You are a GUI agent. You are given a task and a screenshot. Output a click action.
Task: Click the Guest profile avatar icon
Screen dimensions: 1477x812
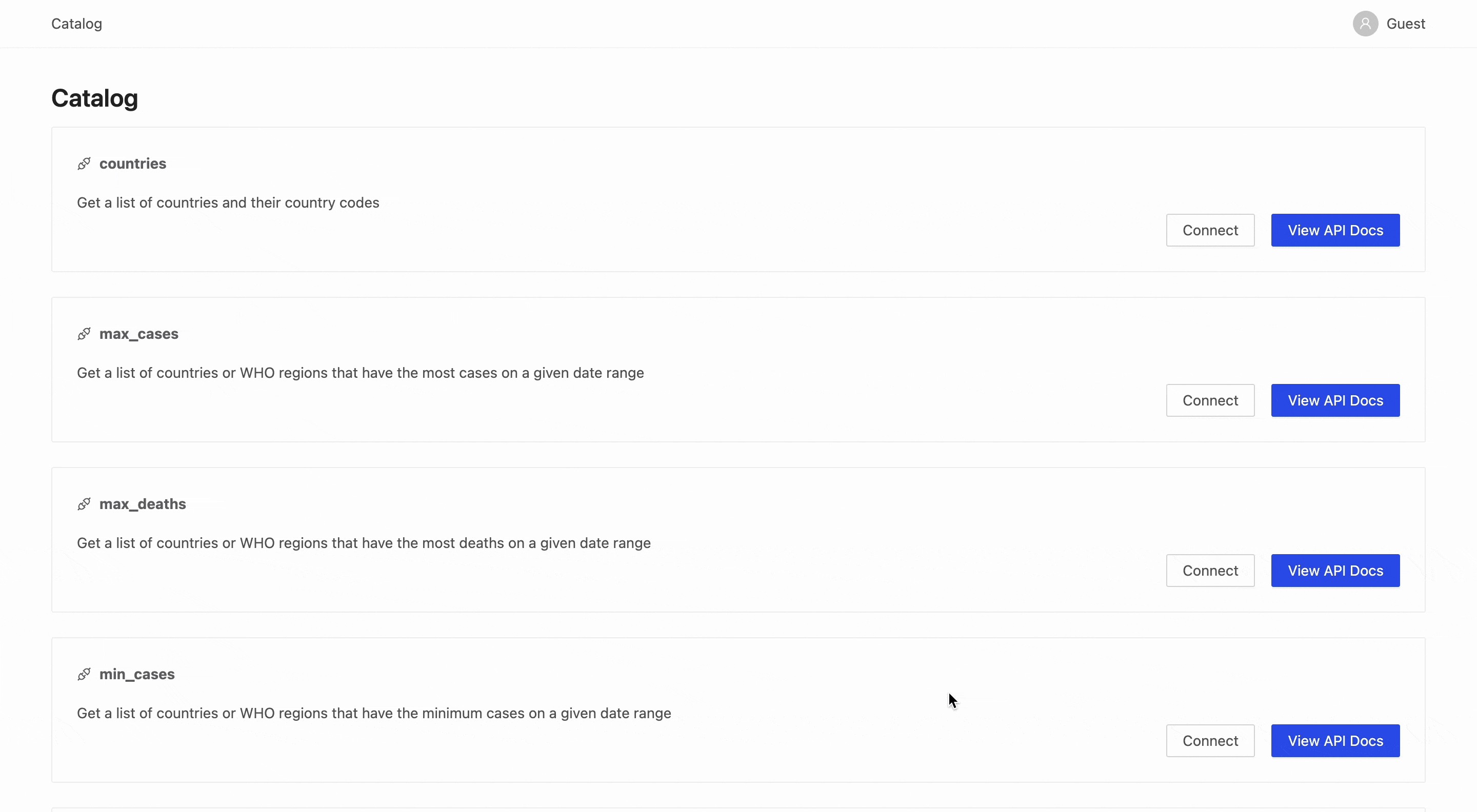point(1365,22)
